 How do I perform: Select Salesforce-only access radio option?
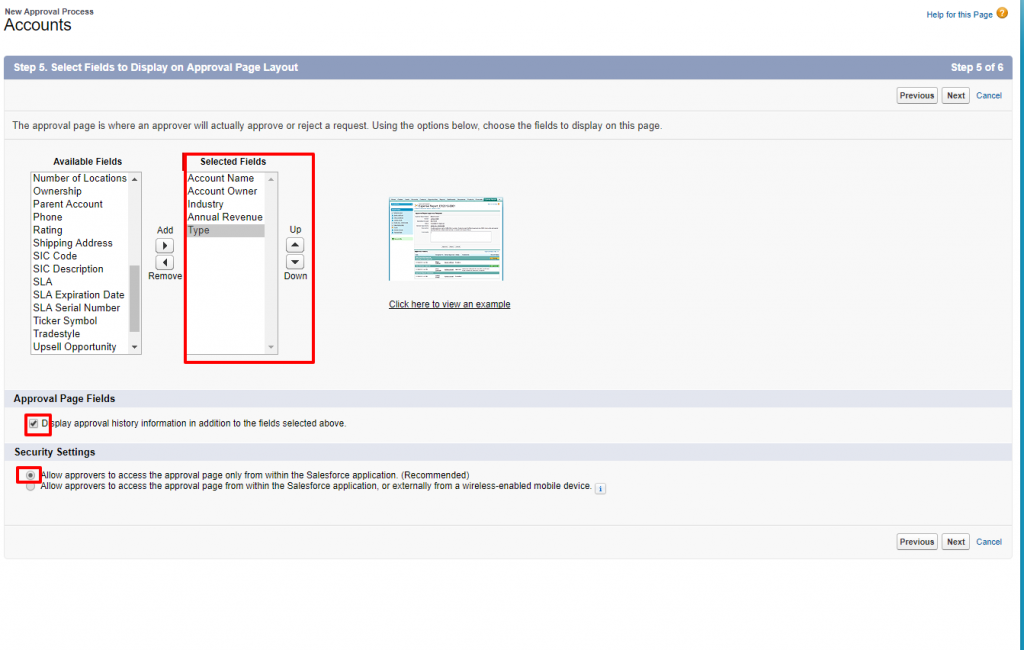tap(31, 475)
